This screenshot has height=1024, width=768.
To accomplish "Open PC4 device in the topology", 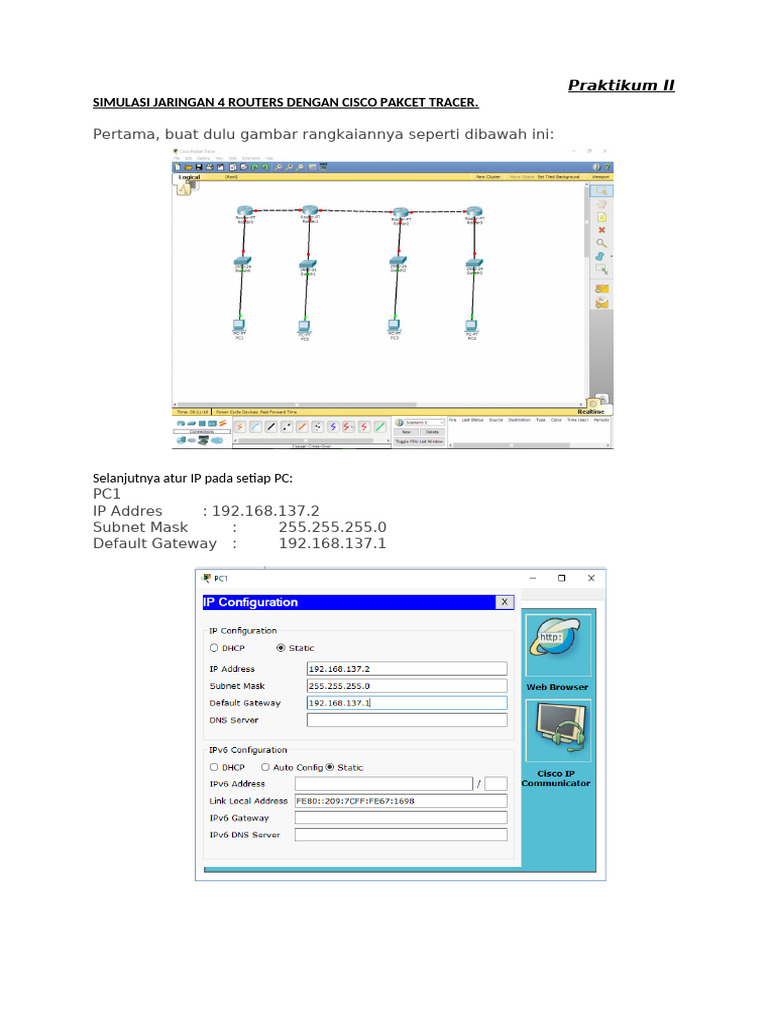I will [x=471, y=325].
